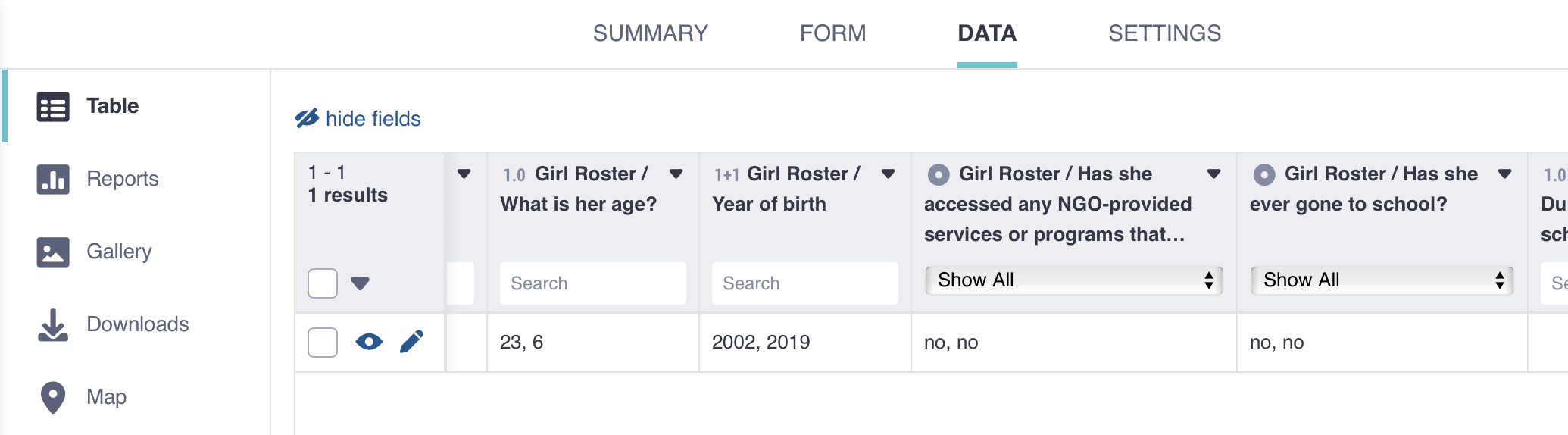Viewport: 1568px width, 435px height.
Task: Expand the 'What is her age?' column menu
Action: click(676, 174)
